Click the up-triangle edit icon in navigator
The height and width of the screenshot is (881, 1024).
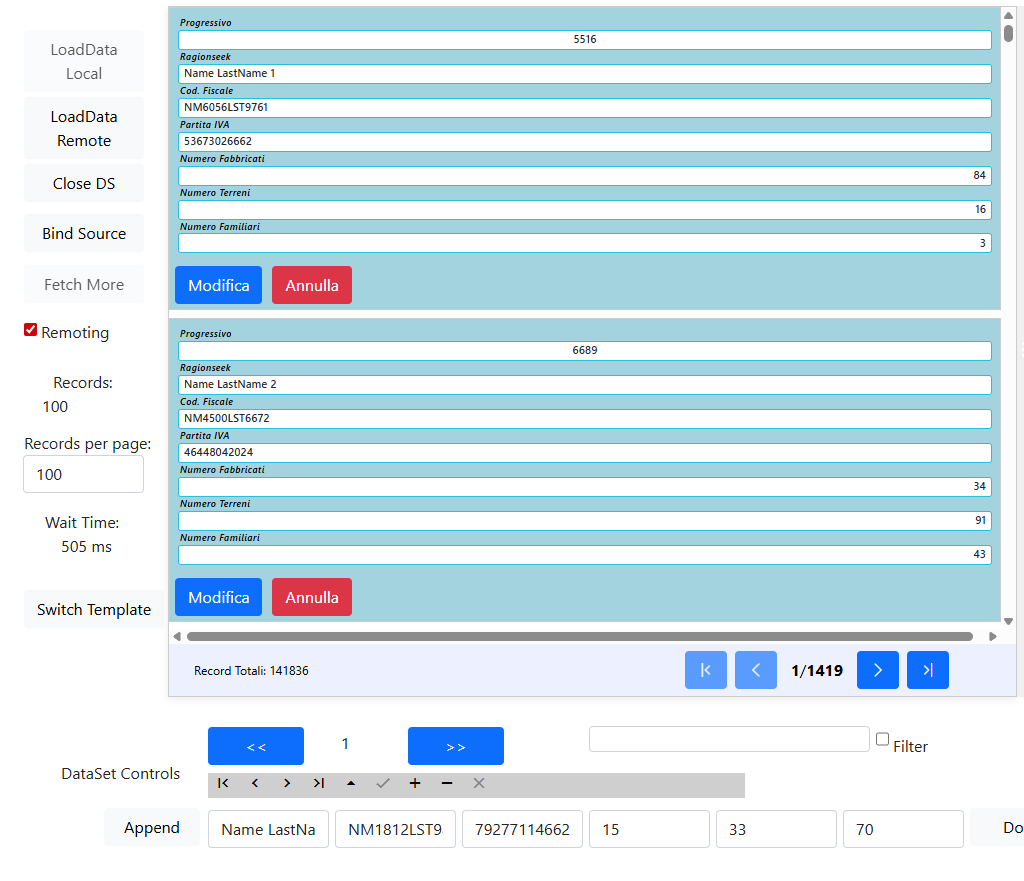click(x=351, y=784)
